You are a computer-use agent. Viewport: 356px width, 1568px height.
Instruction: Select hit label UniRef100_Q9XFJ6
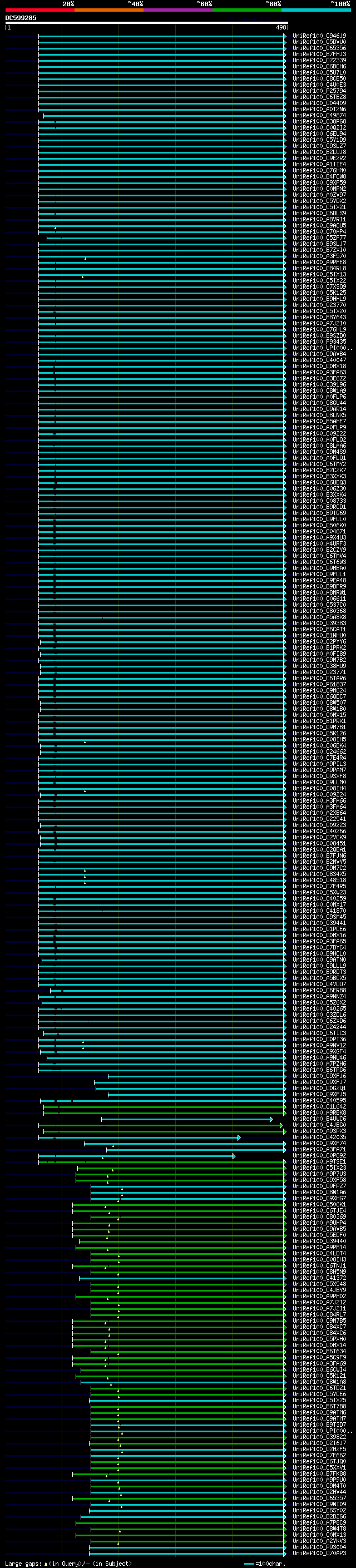[x=319, y=1076]
